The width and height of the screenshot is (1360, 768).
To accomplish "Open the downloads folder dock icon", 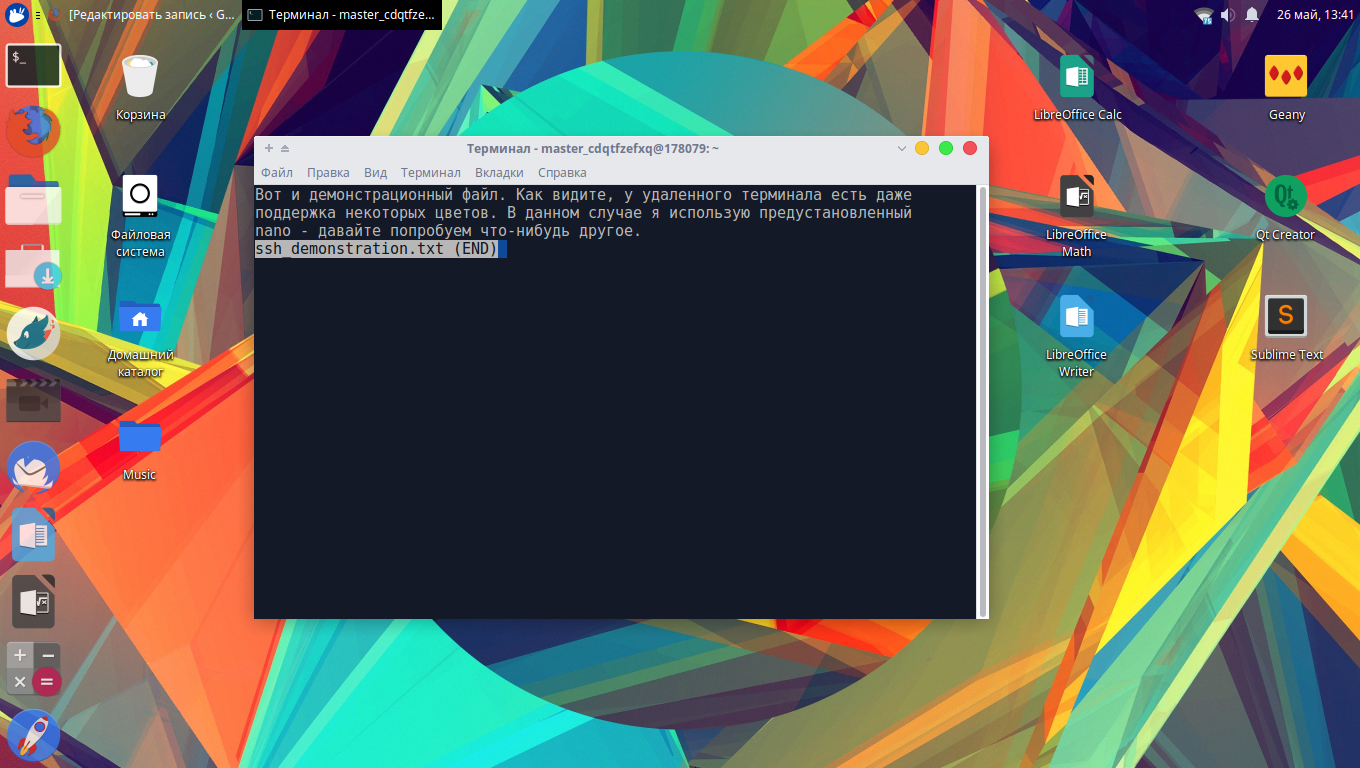I will coord(33,267).
